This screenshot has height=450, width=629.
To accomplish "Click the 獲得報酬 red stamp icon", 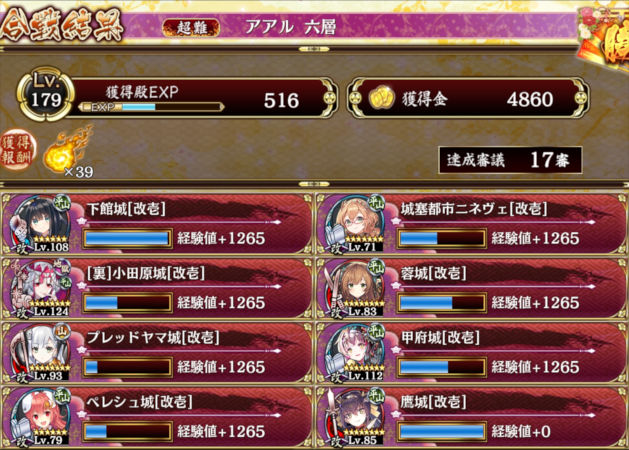I will pos(18,149).
